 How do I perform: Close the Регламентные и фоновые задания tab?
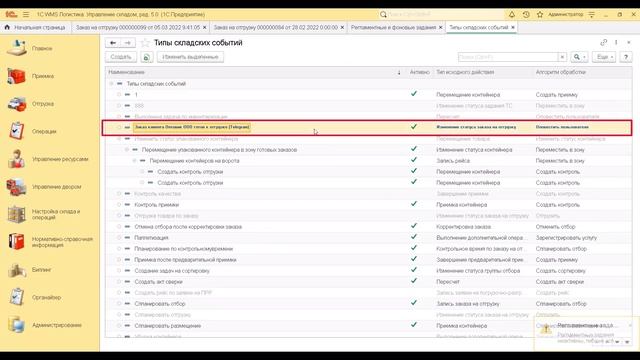[x=440, y=27]
